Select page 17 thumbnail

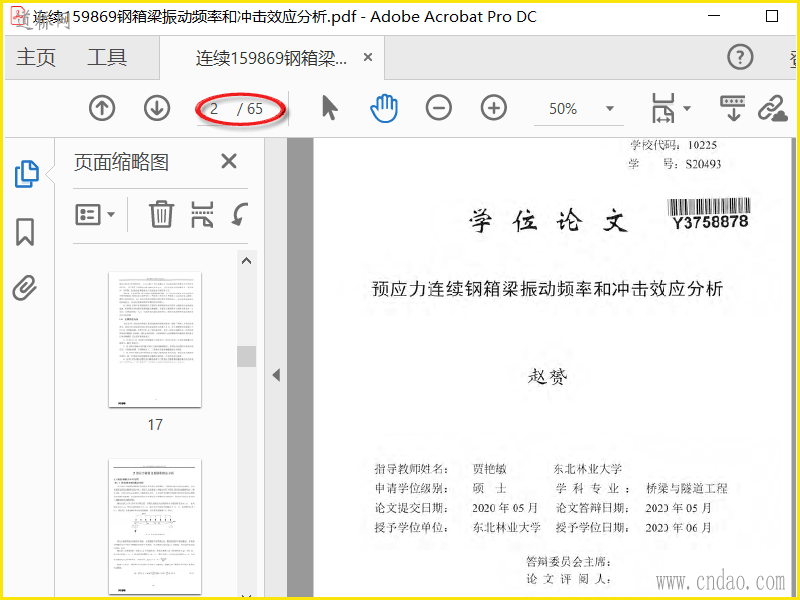click(155, 339)
